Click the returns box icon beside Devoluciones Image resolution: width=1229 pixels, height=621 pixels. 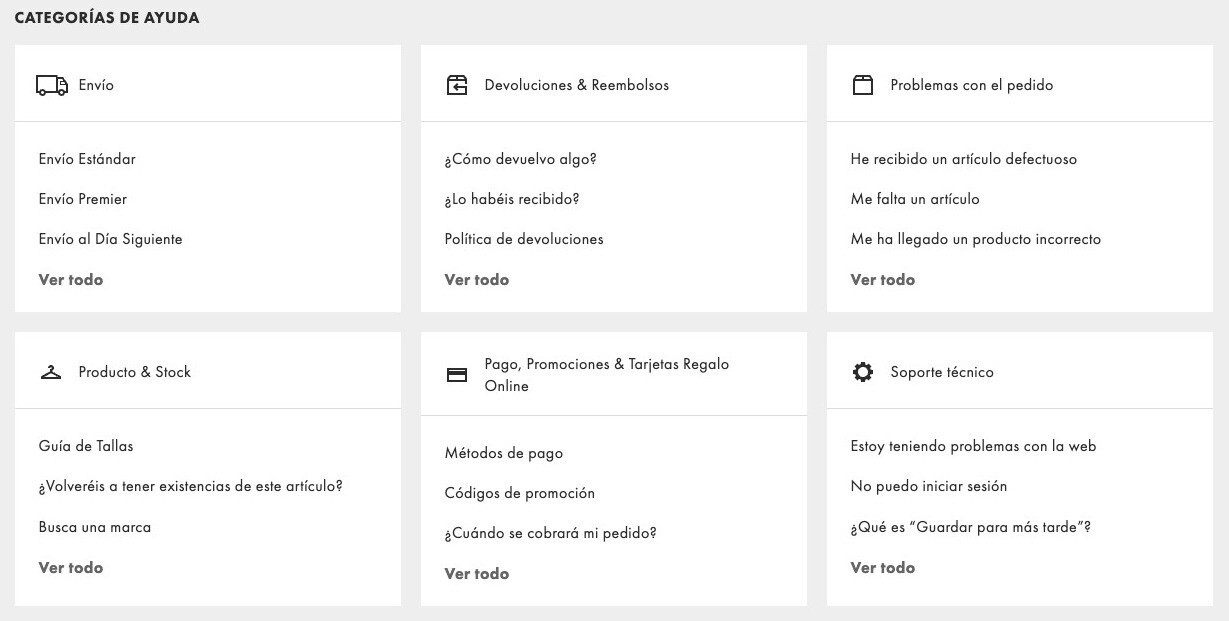coord(457,85)
